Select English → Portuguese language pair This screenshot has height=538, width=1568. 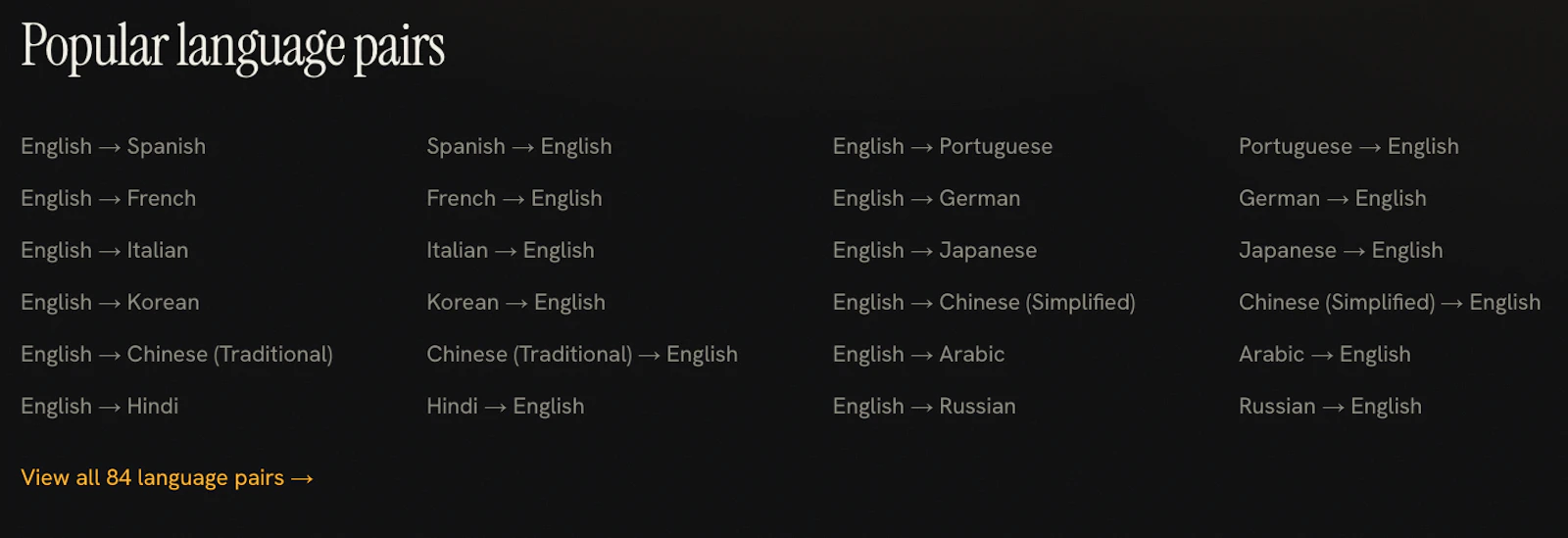coord(943,146)
